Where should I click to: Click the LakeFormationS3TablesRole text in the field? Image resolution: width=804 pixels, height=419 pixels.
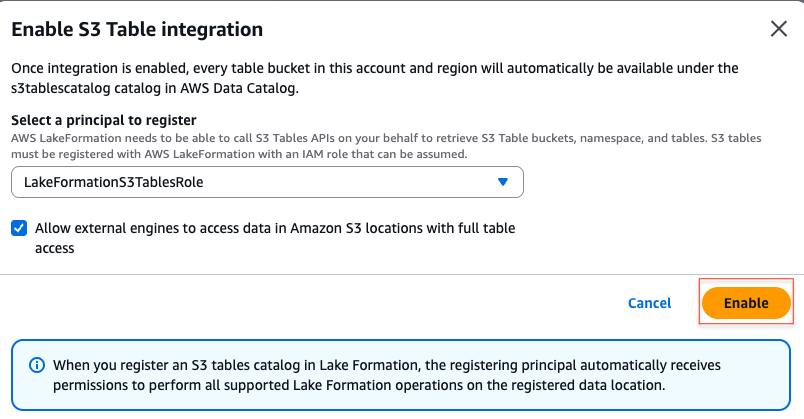click(113, 182)
